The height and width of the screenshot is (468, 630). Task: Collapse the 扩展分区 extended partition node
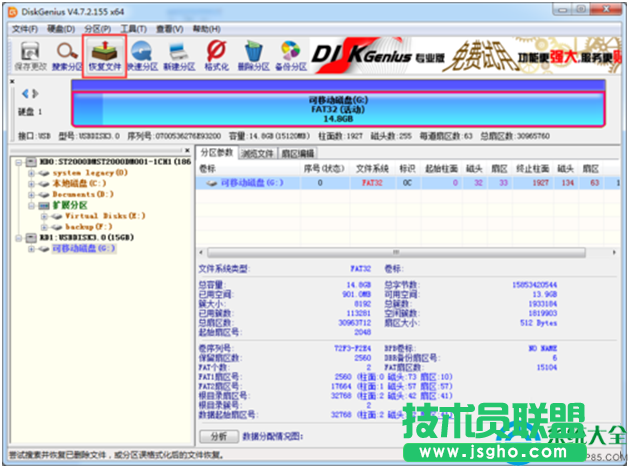point(31,206)
